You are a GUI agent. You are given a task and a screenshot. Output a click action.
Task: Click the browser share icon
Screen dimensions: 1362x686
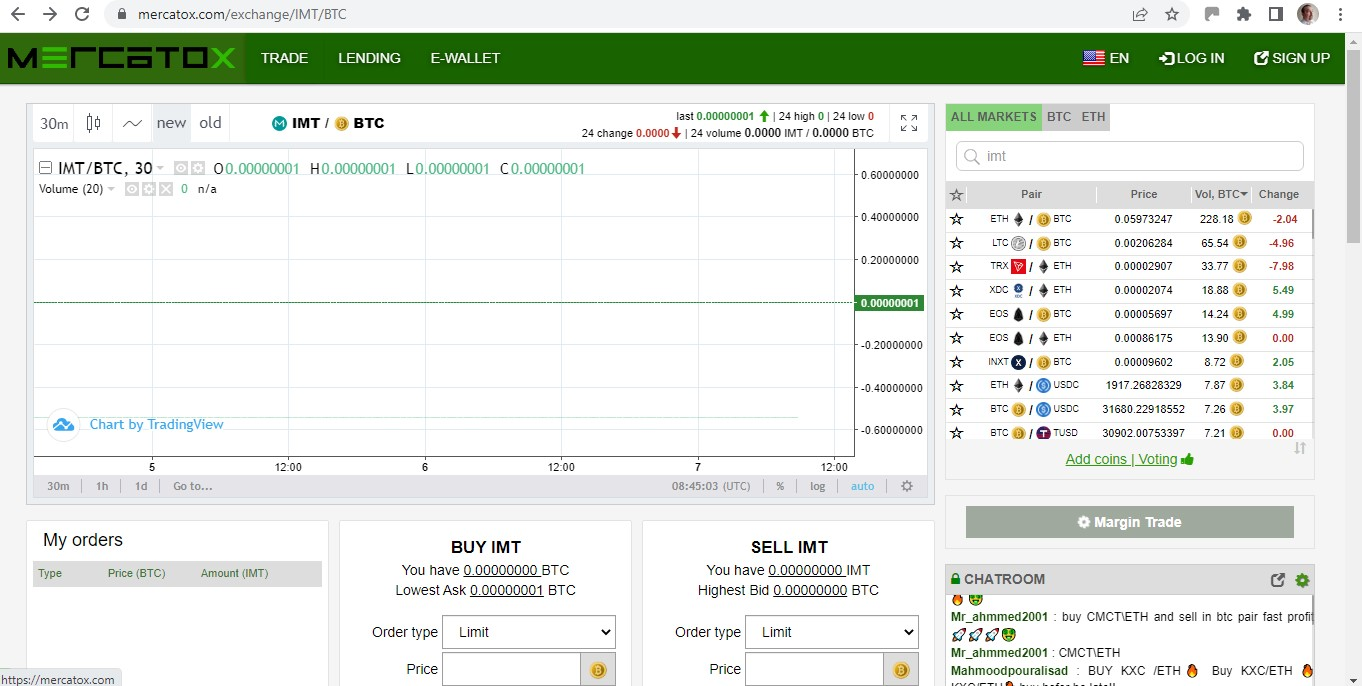tap(1139, 14)
